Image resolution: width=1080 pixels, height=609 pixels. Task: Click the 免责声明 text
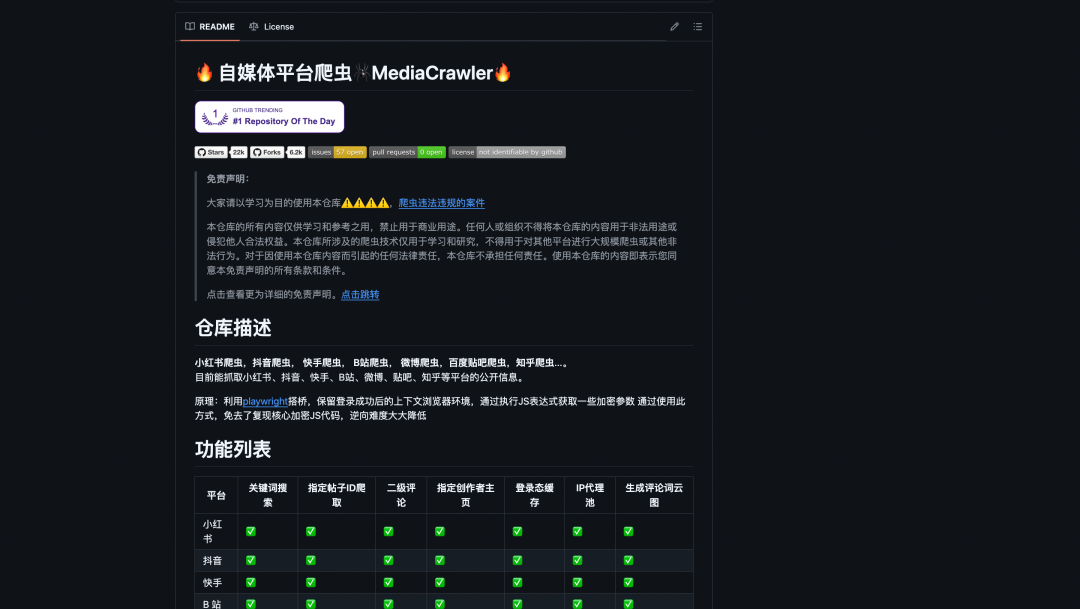pos(227,179)
